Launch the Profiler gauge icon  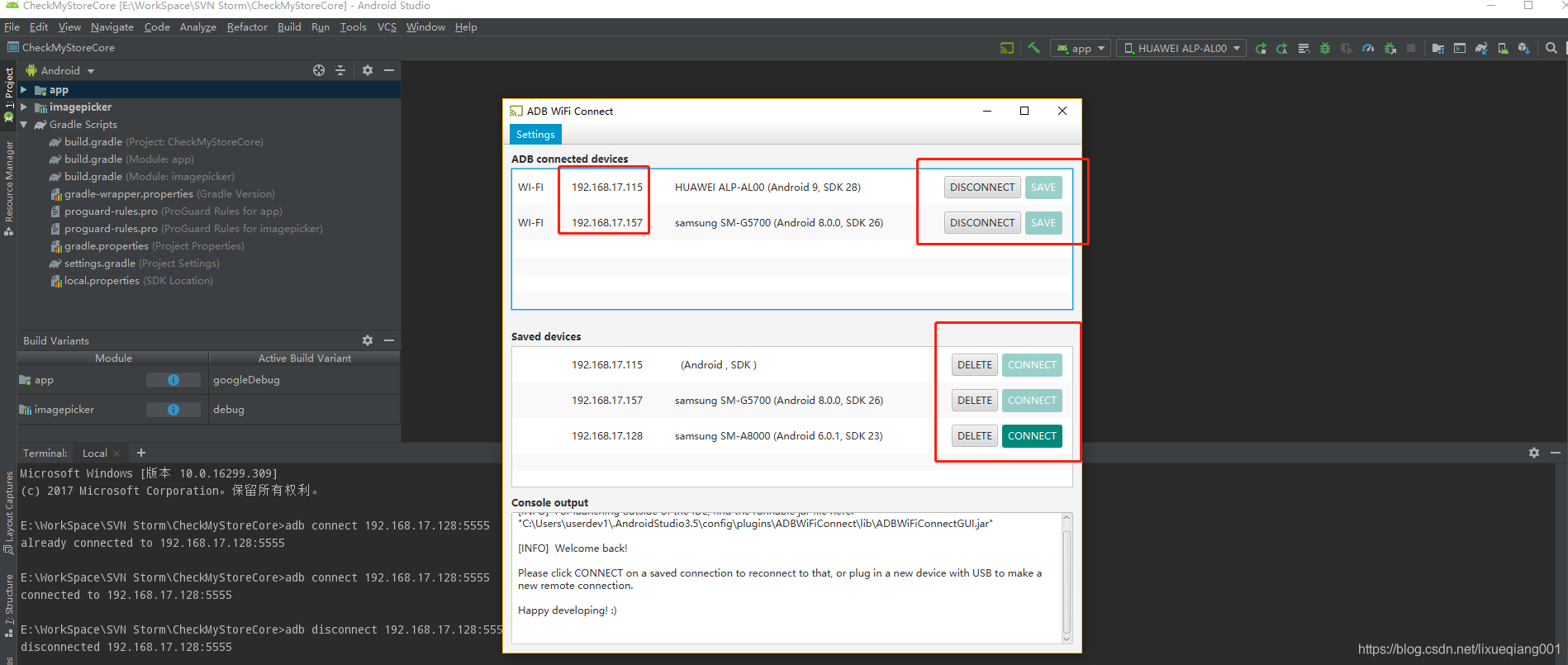coord(1368,49)
